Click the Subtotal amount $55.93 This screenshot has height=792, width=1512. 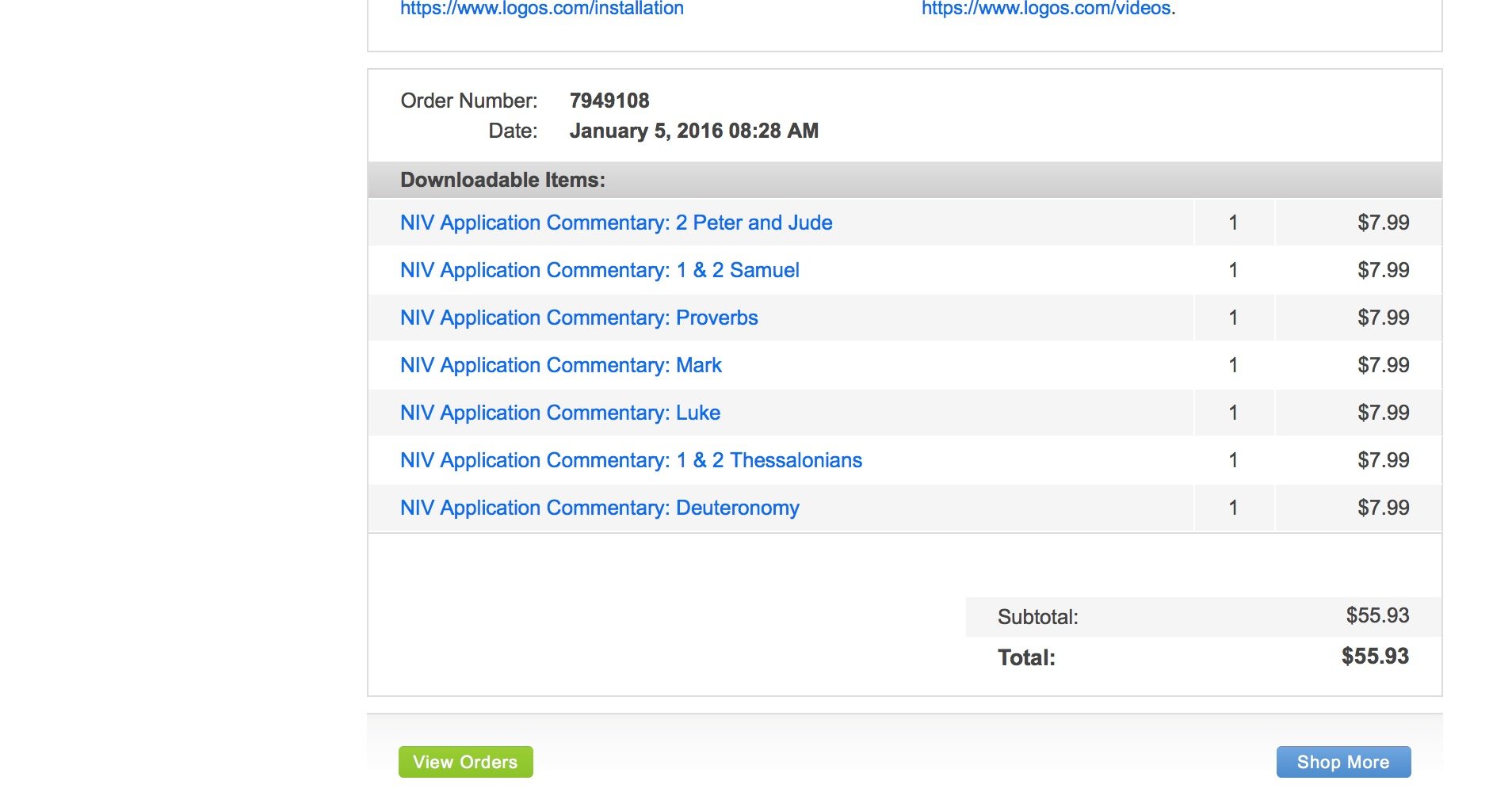click(x=1377, y=615)
